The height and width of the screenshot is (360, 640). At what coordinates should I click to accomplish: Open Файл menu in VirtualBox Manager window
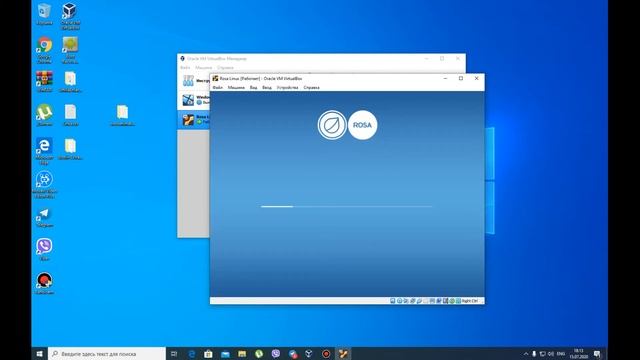coord(185,67)
